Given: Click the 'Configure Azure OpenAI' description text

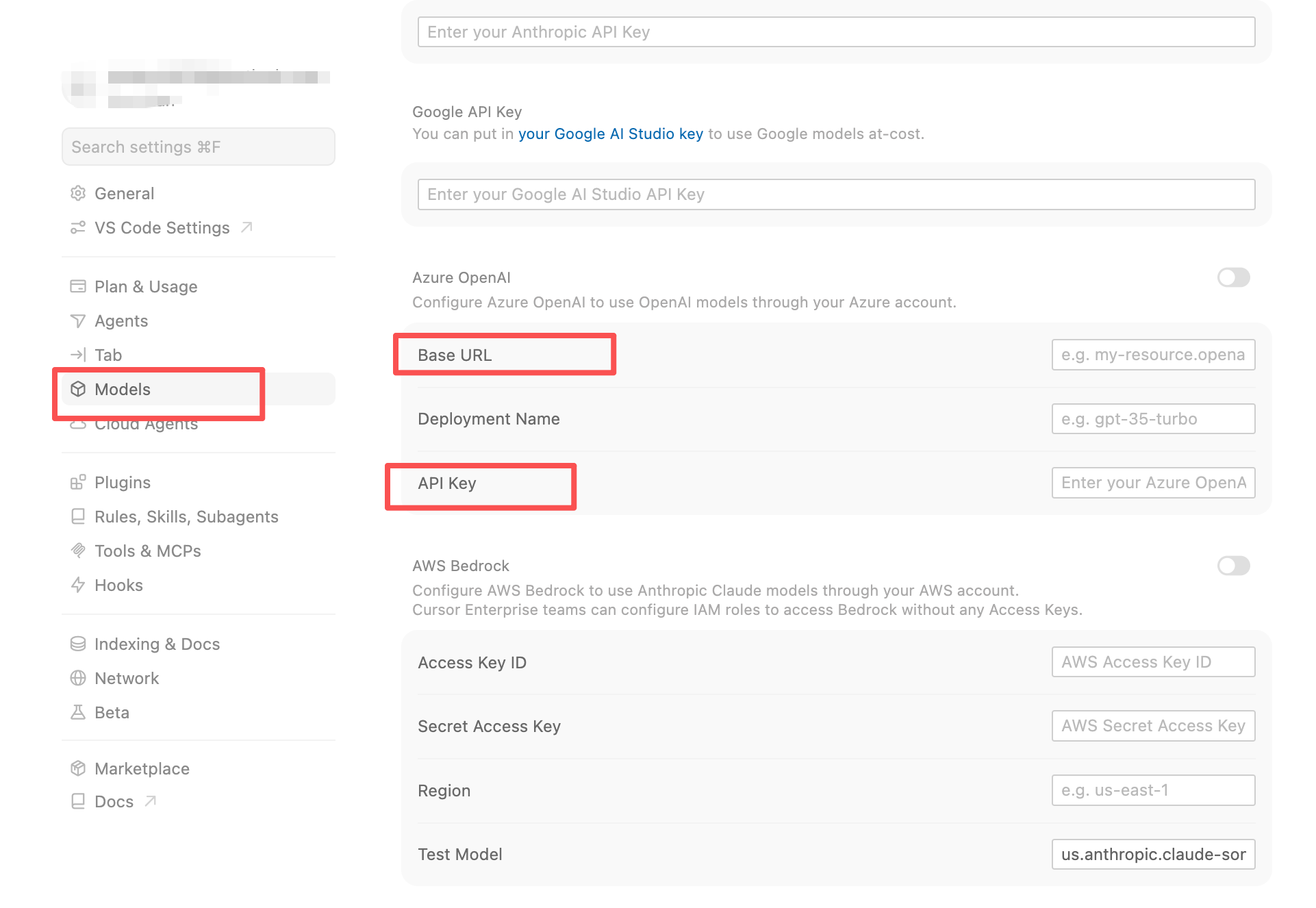Looking at the screenshot, I should click(685, 302).
